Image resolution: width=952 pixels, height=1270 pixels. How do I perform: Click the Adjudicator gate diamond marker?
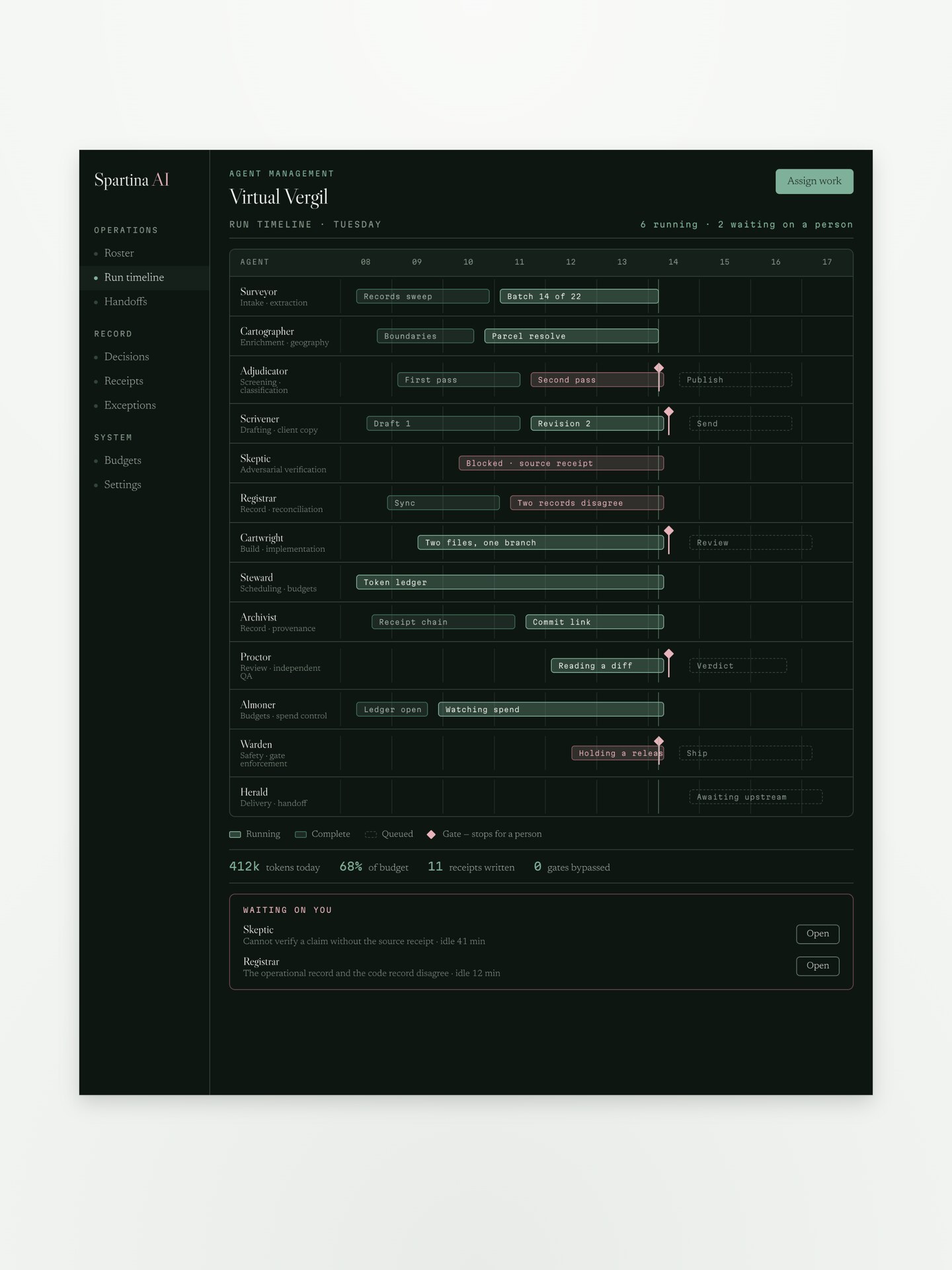(x=658, y=367)
